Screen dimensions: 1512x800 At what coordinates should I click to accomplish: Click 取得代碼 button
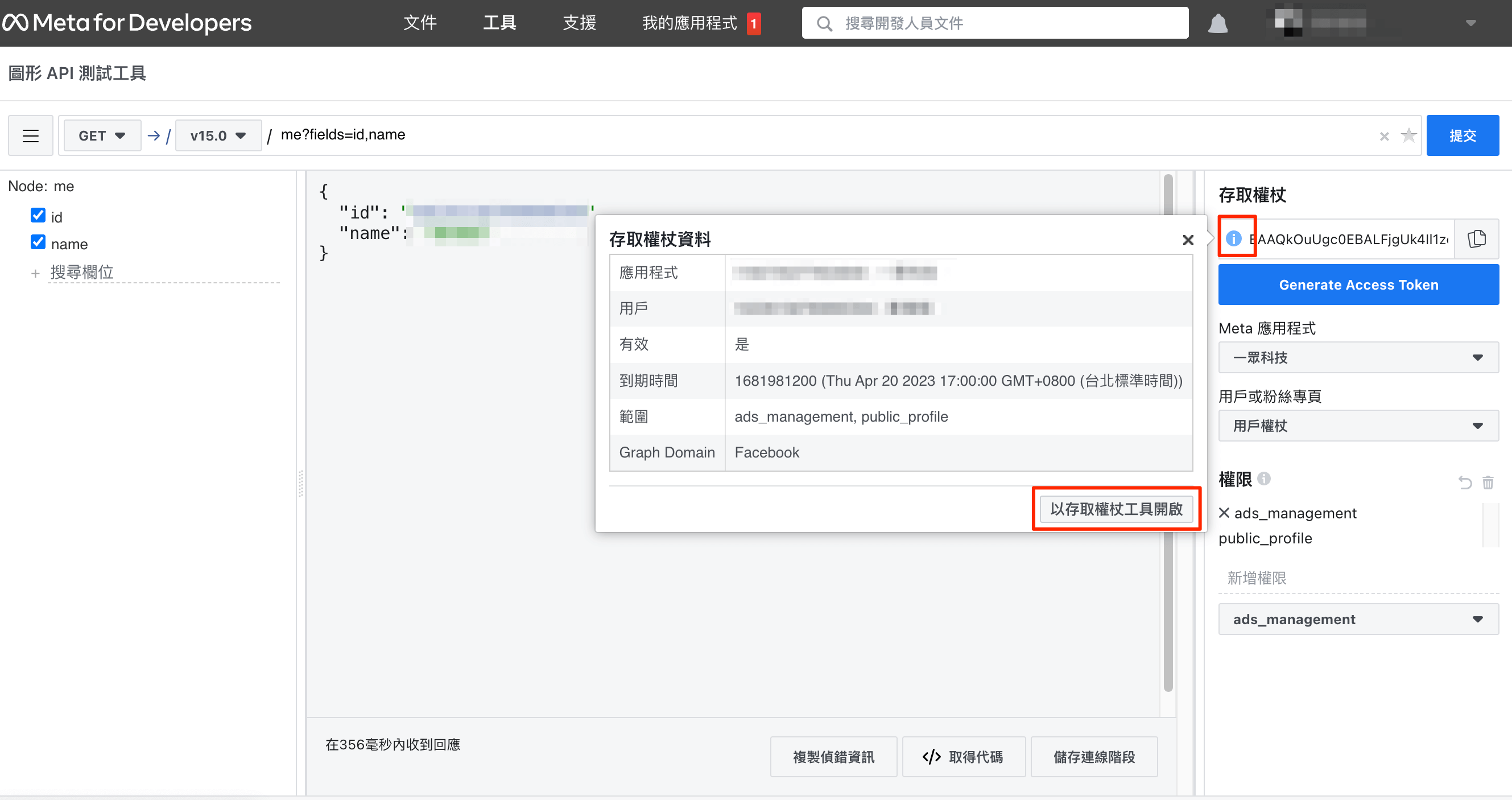pyautogui.click(x=963, y=757)
